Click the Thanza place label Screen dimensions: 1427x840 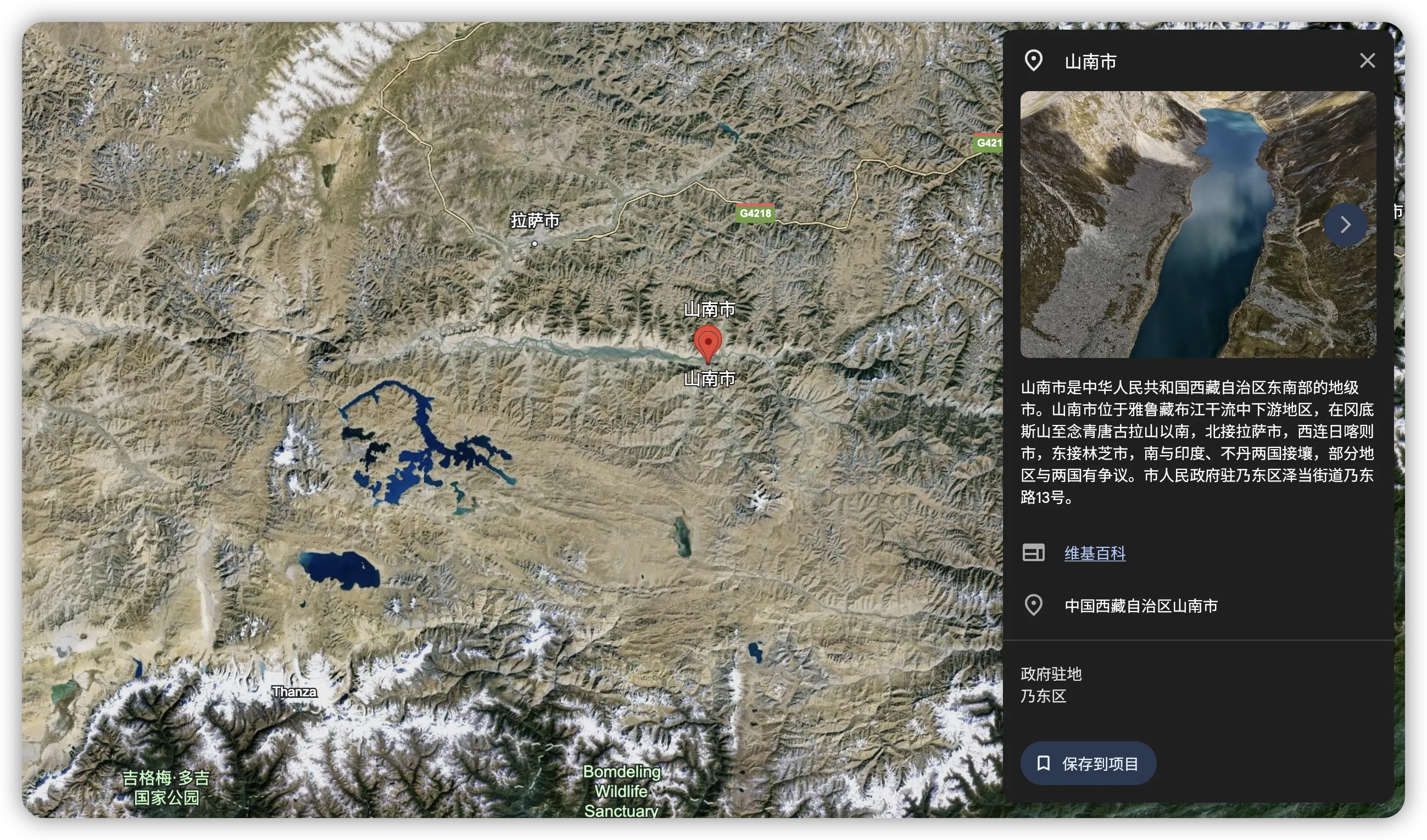pos(294,691)
